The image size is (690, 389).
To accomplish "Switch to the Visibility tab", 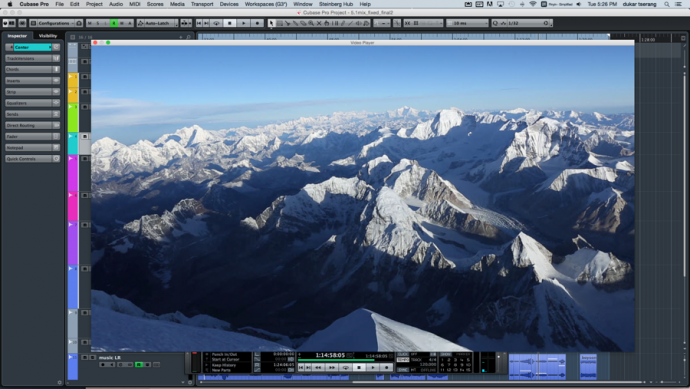I will pyautogui.click(x=48, y=36).
